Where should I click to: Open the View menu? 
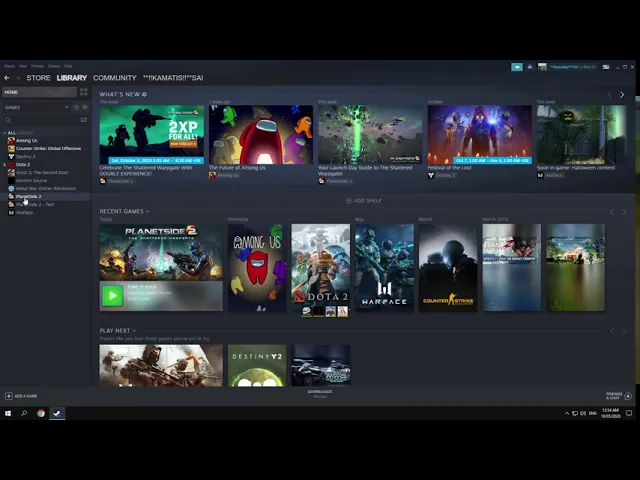coord(23,66)
